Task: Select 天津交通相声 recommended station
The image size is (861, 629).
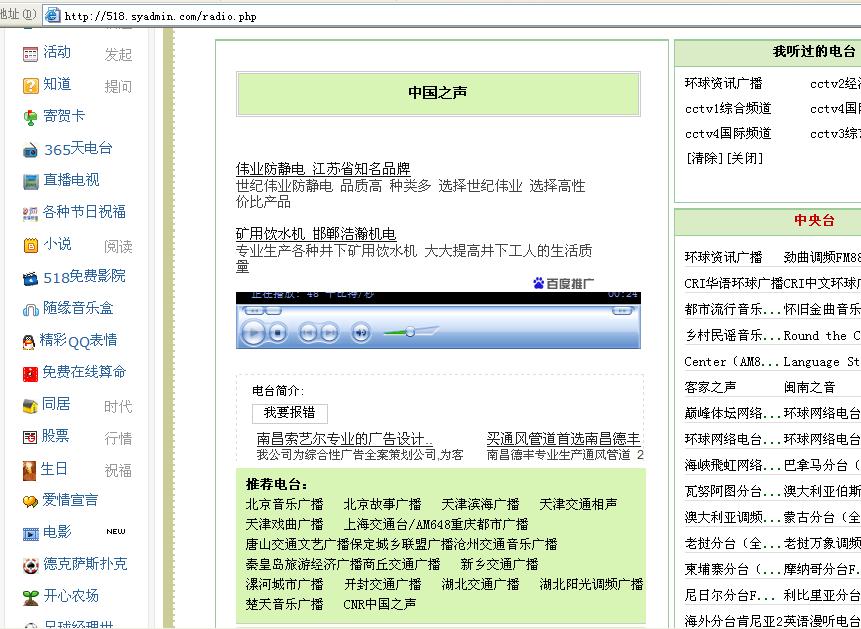Action: pos(578,504)
